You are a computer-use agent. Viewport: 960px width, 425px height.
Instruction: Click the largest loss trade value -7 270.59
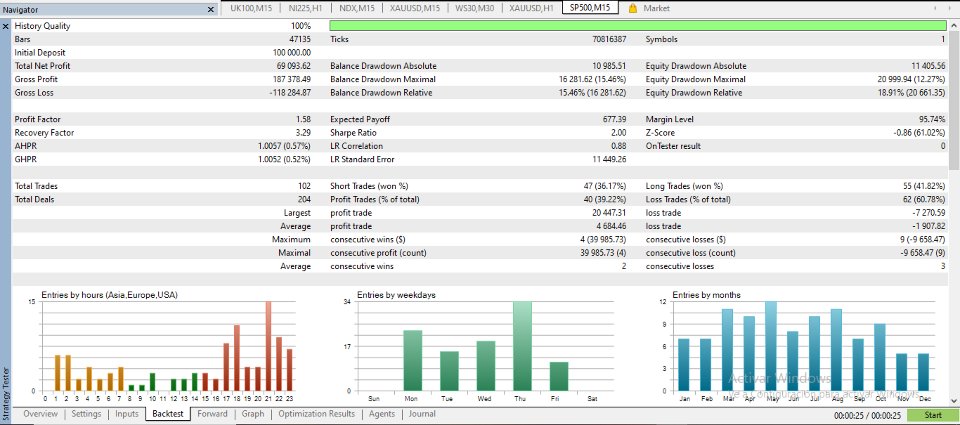(929, 213)
